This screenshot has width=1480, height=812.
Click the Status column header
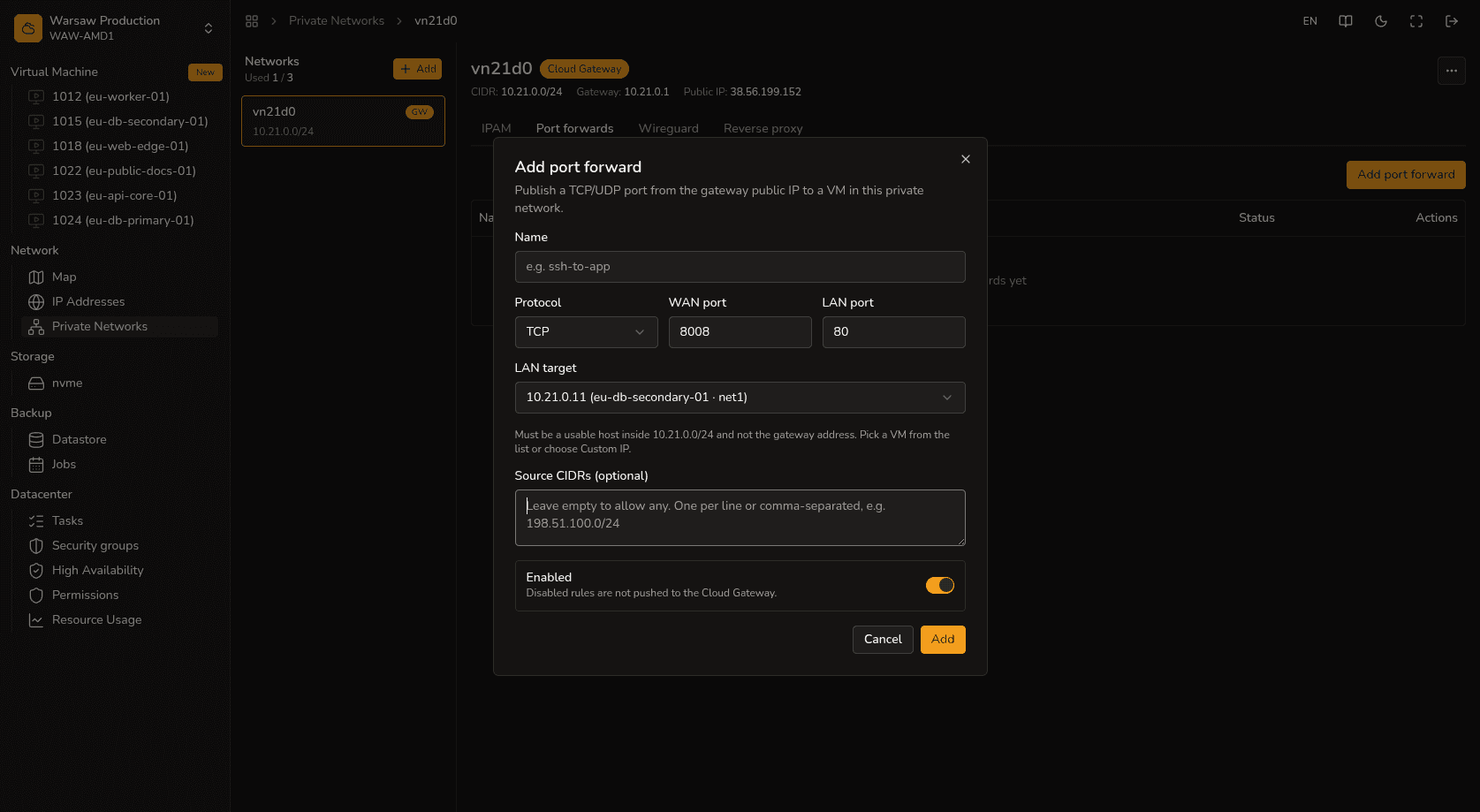pyautogui.click(x=1256, y=217)
